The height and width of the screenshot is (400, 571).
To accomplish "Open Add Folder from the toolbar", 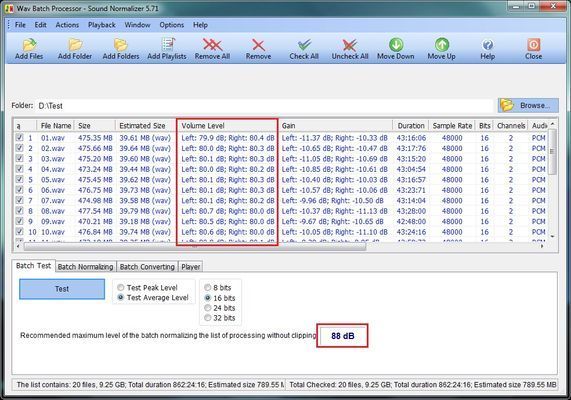I will 75,49.
